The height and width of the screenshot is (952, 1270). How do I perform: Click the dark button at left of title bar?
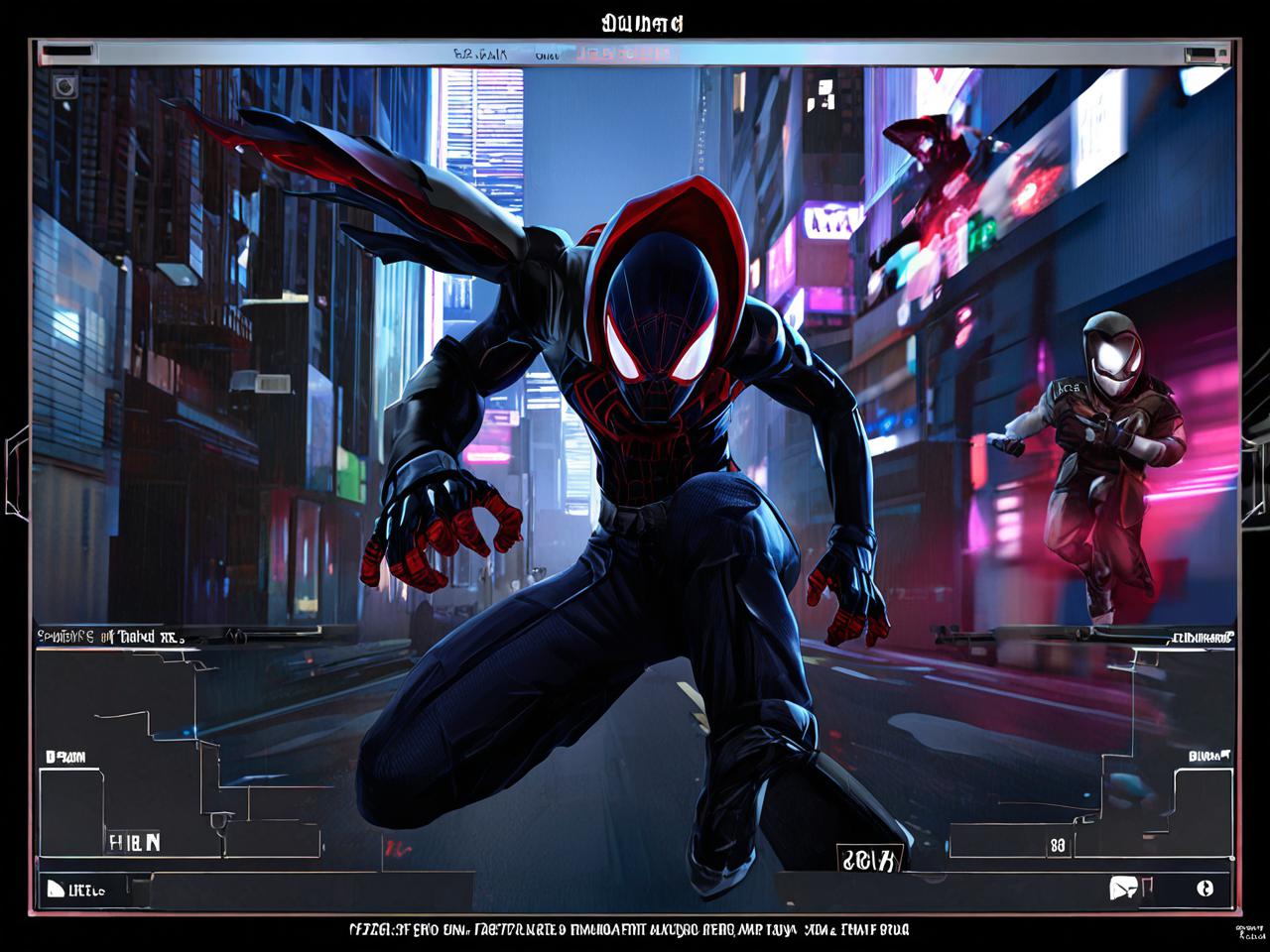(x=66, y=52)
